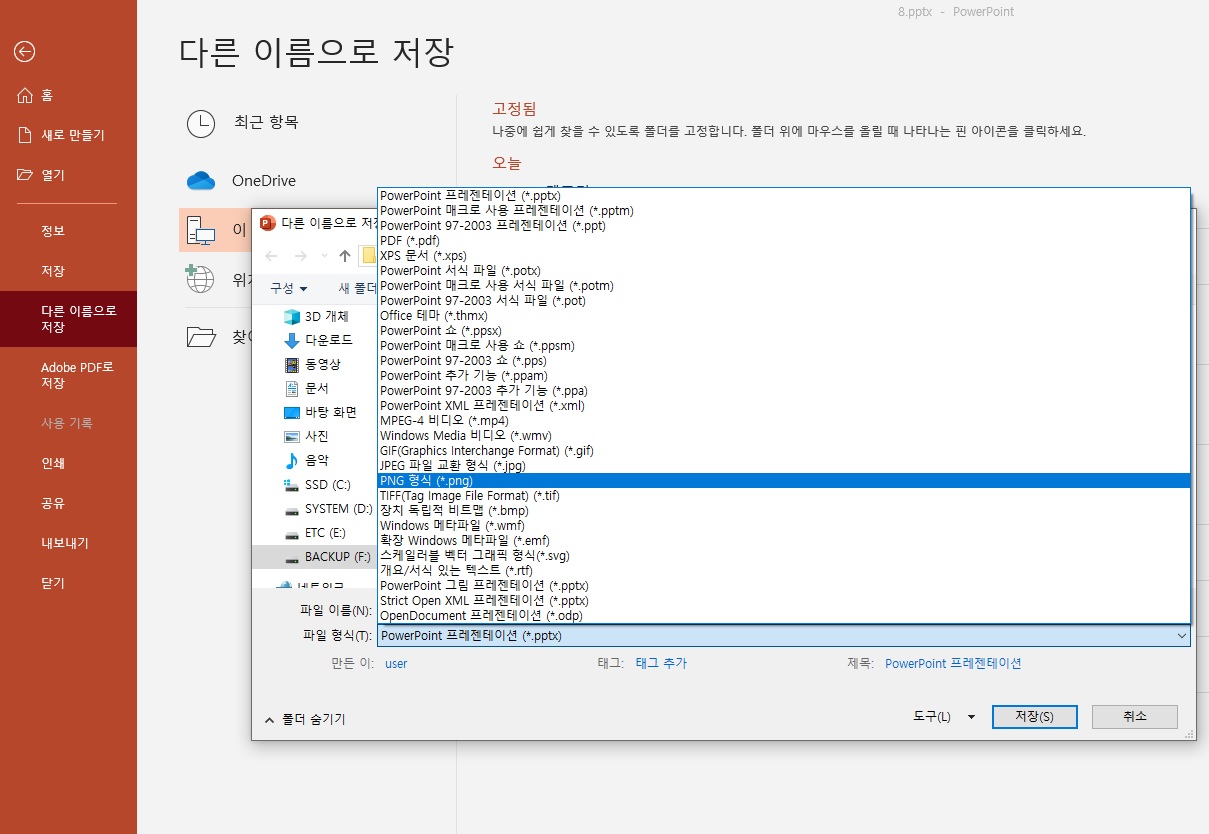Choose PowerPoint XML 프레젠테이션 (*.xml)
This screenshot has width=1209, height=834.
tap(783, 406)
